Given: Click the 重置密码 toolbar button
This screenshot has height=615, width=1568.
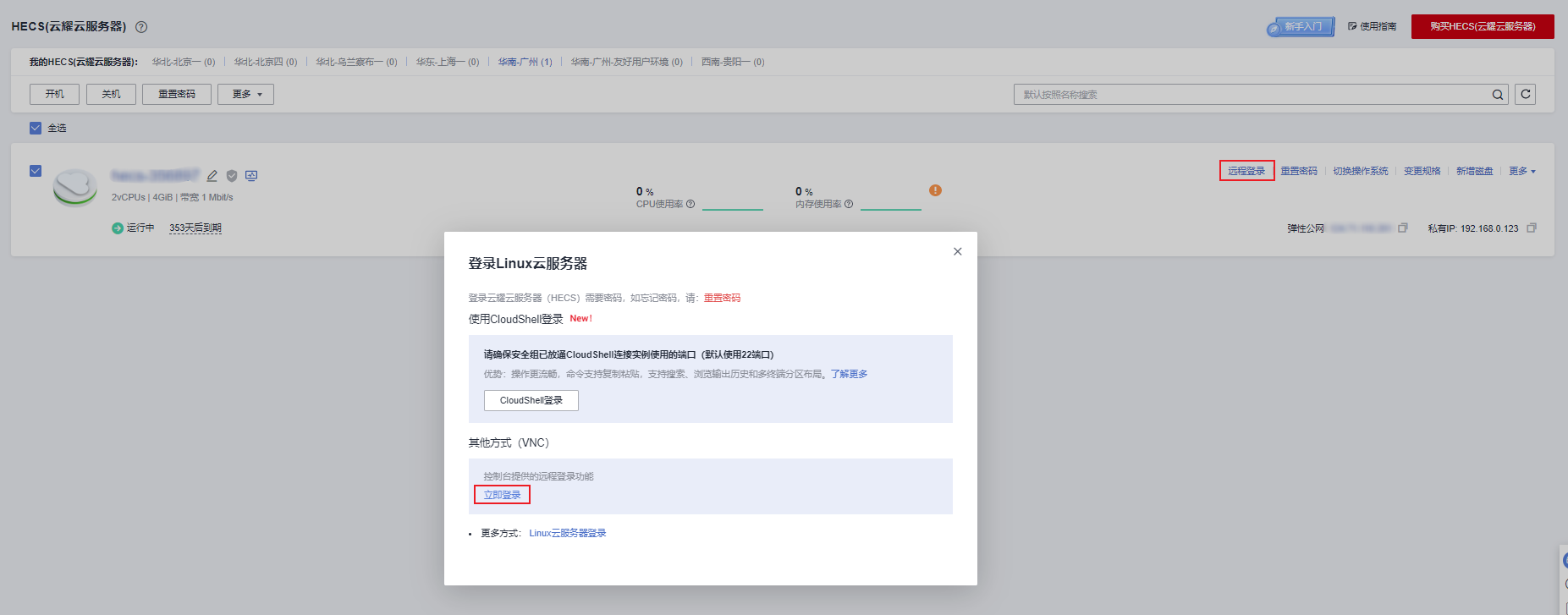Looking at the screenshot, I should tap(177, 94).
